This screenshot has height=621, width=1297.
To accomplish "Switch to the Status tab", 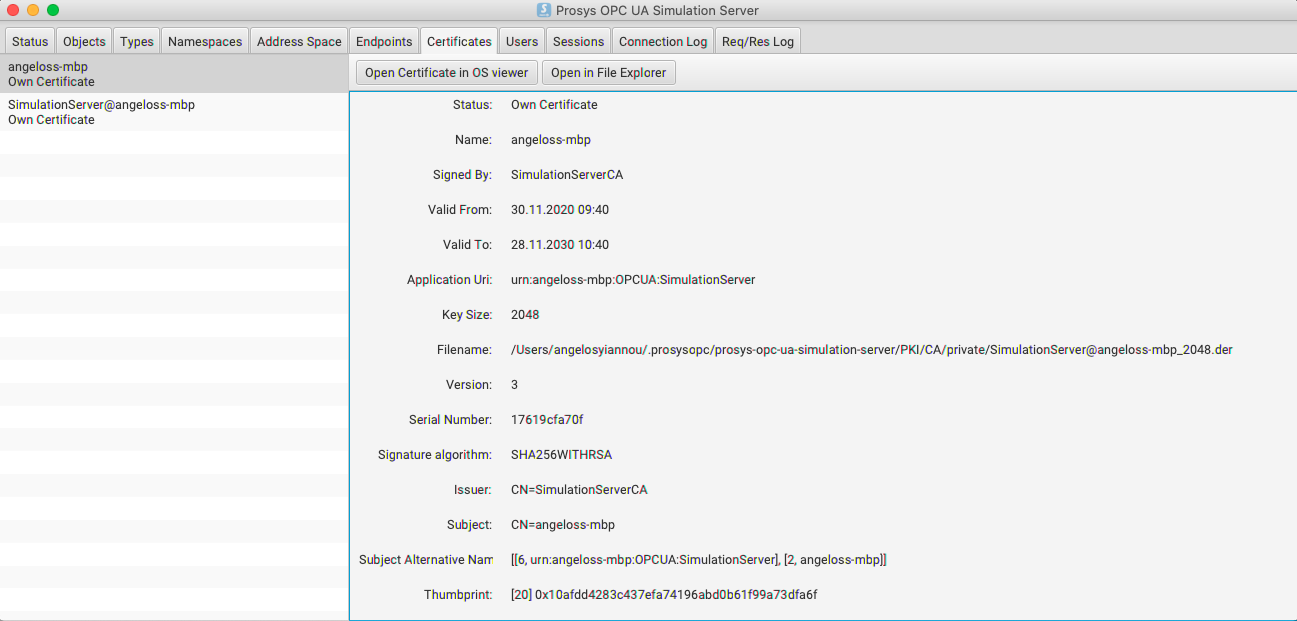I will pyautogui.click(x=30, y=41).
